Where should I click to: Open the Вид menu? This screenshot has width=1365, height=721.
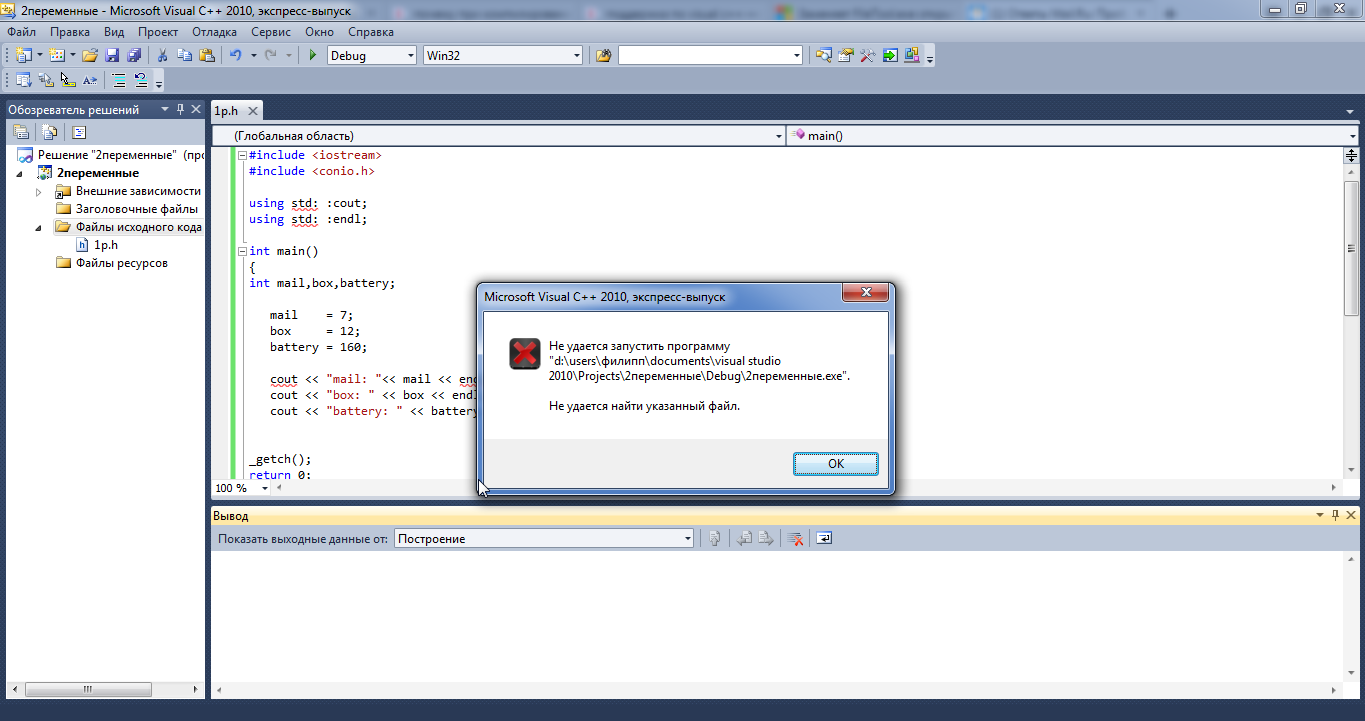tap(114, 32)
